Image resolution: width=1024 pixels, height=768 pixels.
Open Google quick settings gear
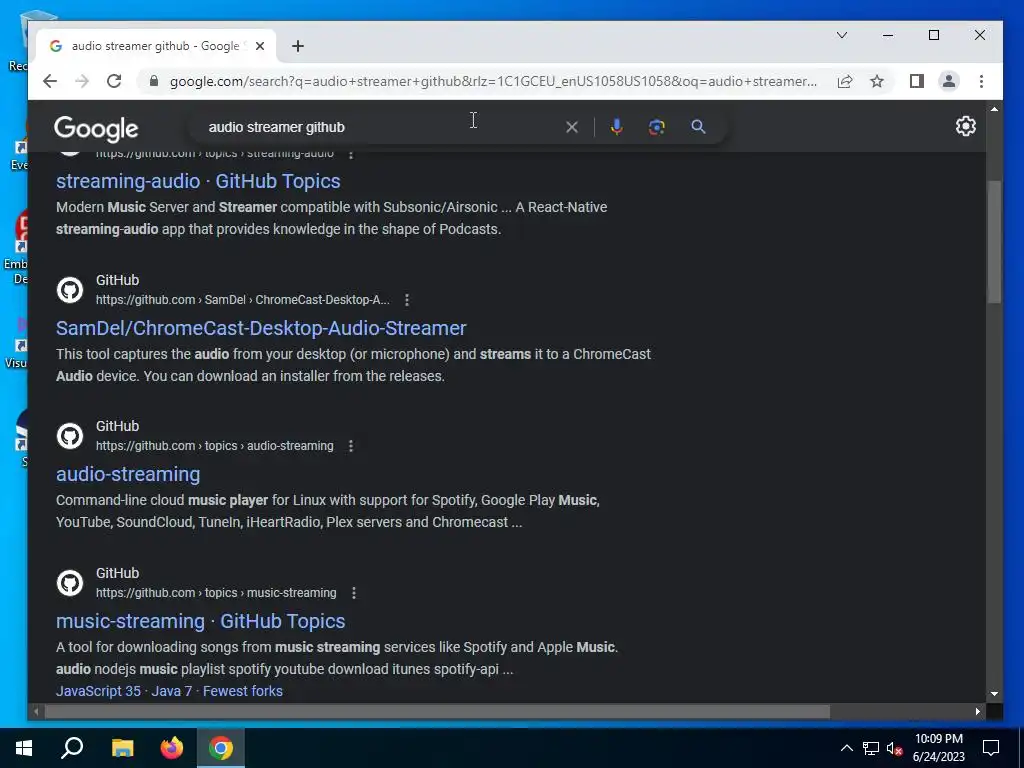[965, 126]
